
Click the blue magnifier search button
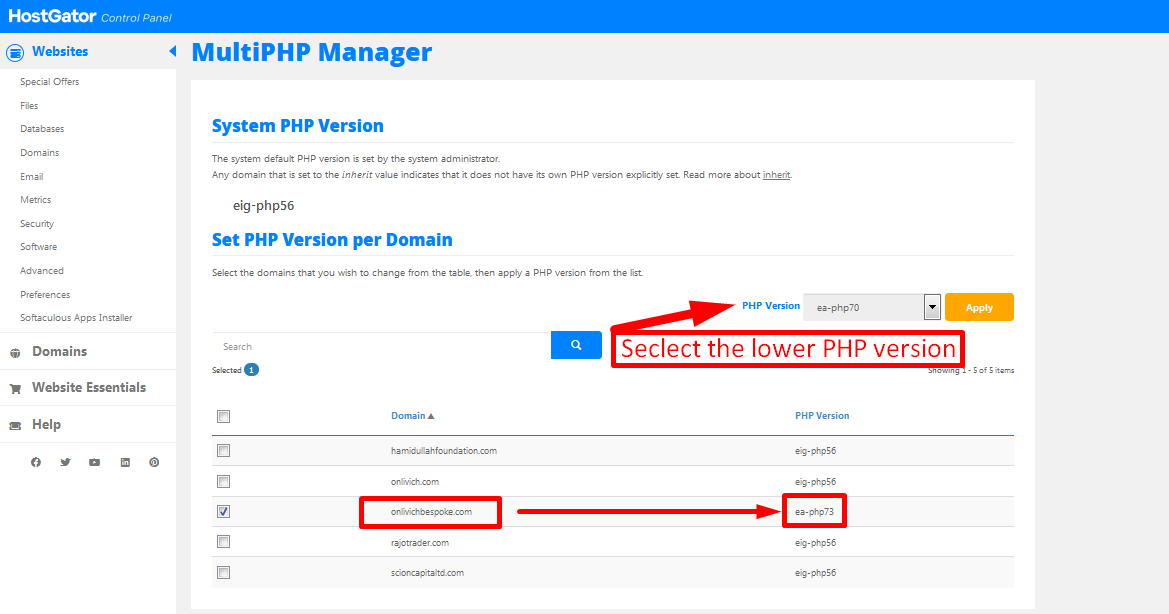[x=576, y=345]
